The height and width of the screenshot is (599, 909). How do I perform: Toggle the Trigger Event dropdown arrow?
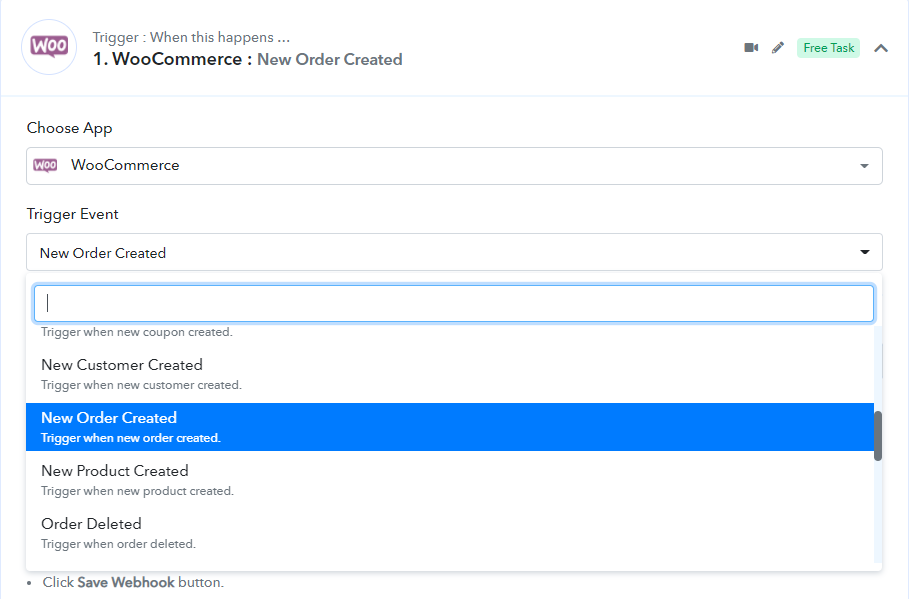coord(864,252)
